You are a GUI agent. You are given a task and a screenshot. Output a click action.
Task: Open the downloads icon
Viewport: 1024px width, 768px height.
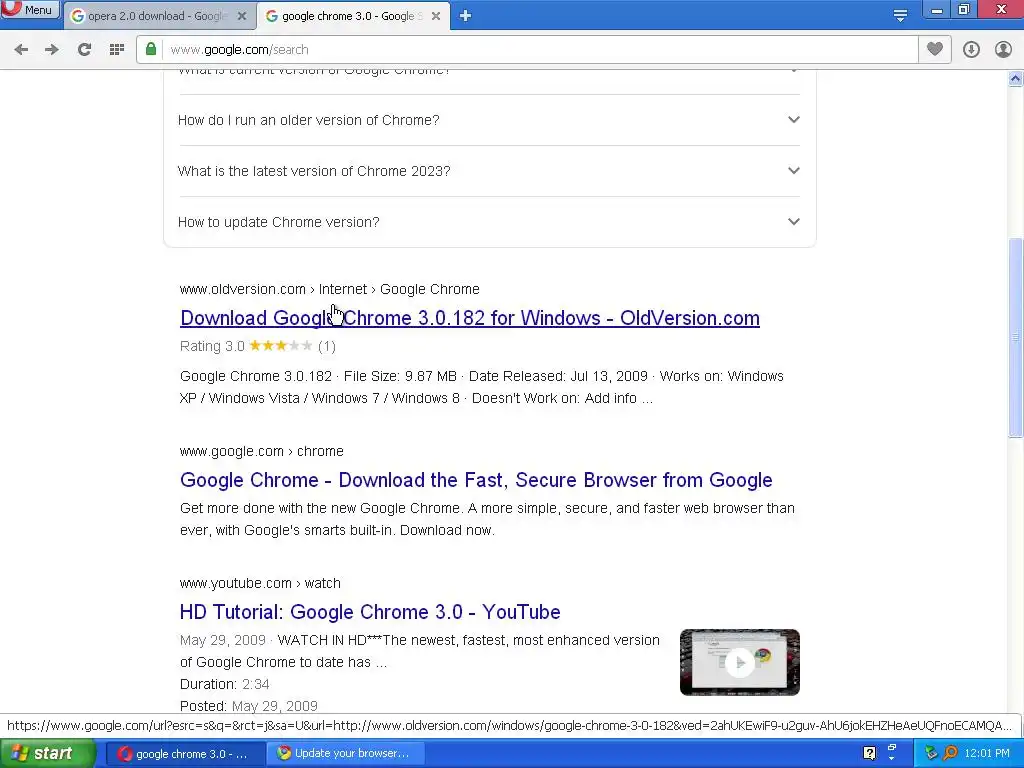point(971,50)
